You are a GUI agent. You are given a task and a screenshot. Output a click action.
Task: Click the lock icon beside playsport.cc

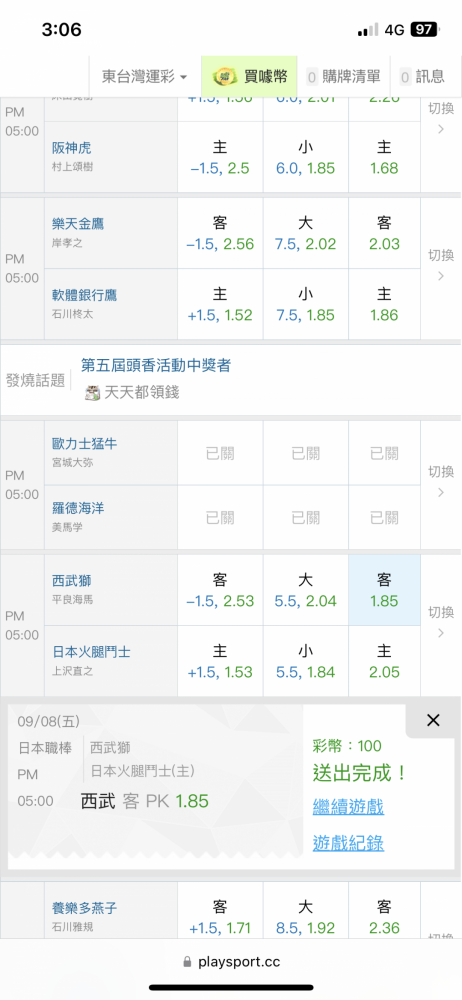click(187, 962)
